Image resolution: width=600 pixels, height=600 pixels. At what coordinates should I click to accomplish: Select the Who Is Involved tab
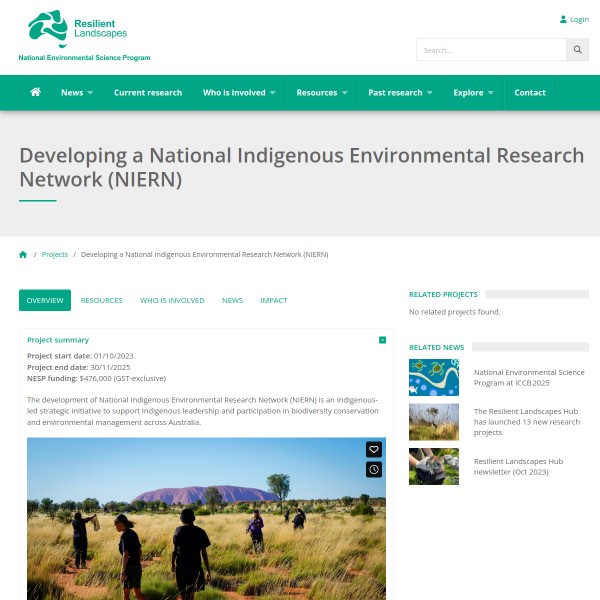(172, 300)
